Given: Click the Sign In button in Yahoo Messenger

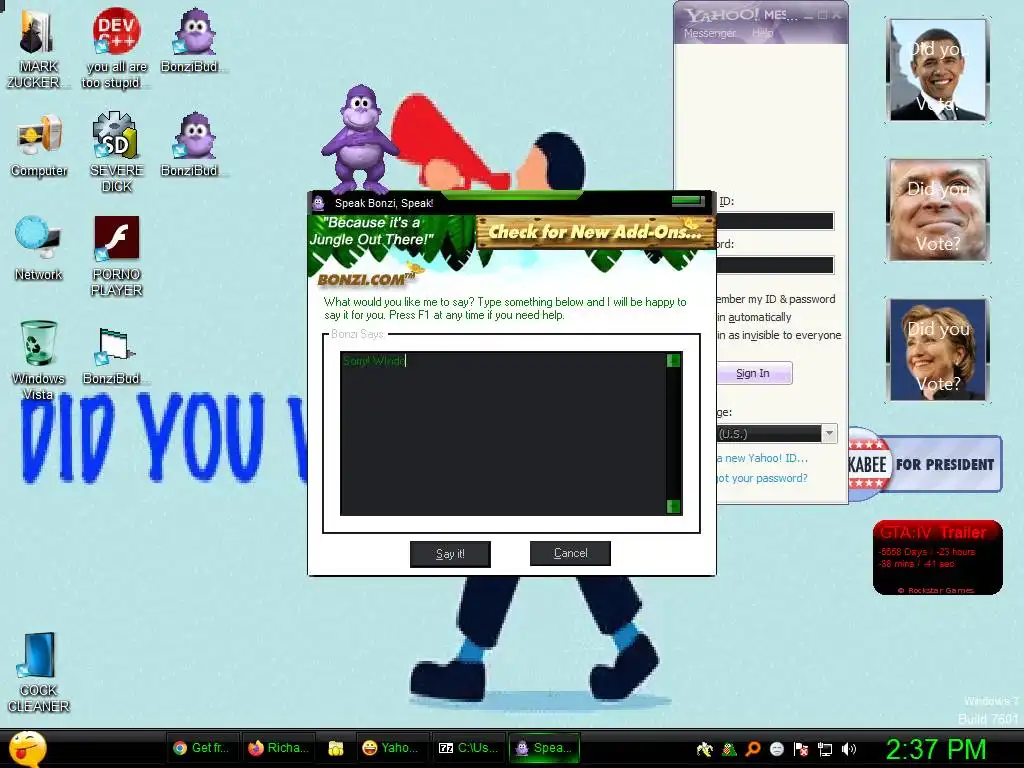Looking at the screenshot, I should pos(754,373).
